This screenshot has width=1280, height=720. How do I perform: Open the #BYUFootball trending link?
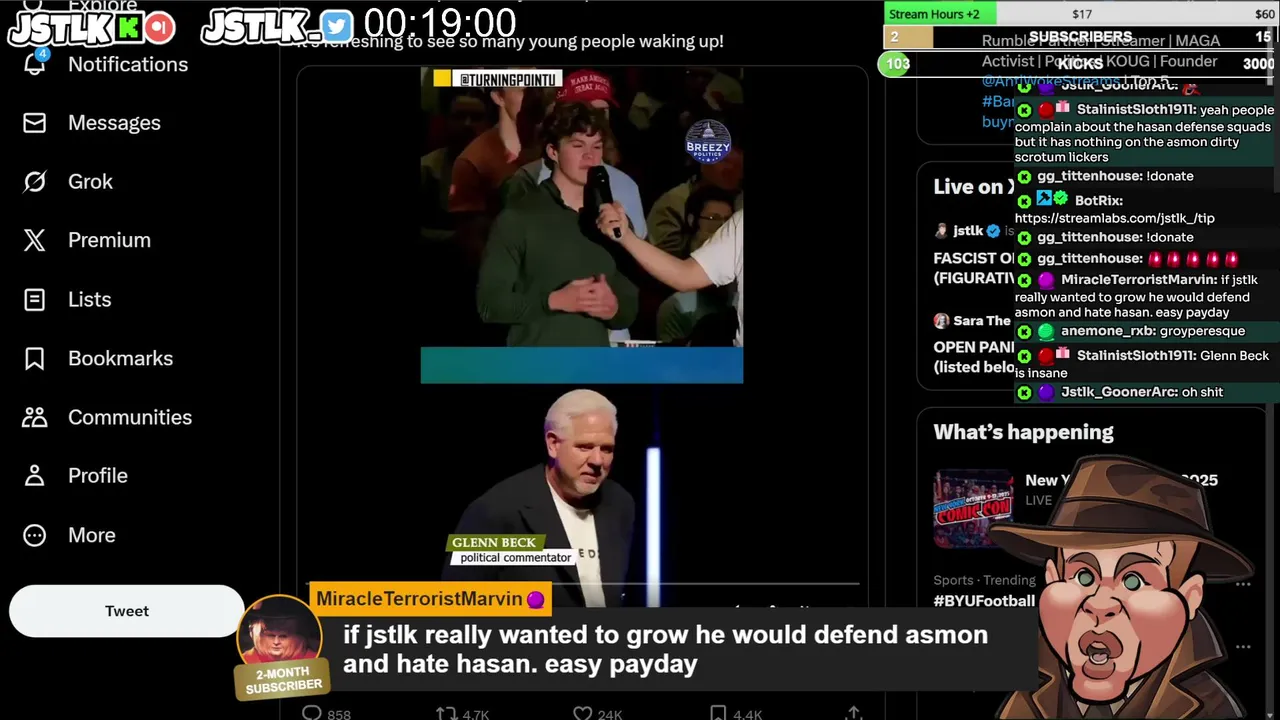click(x=984, y=600)
